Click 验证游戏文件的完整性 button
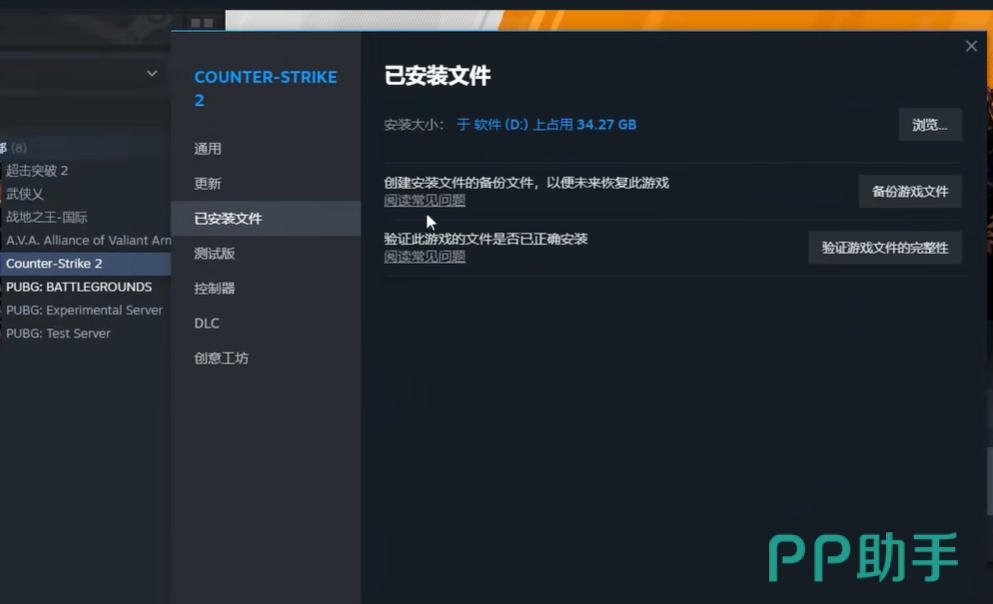Screen dimensions: 993x604 coord(884,248)
